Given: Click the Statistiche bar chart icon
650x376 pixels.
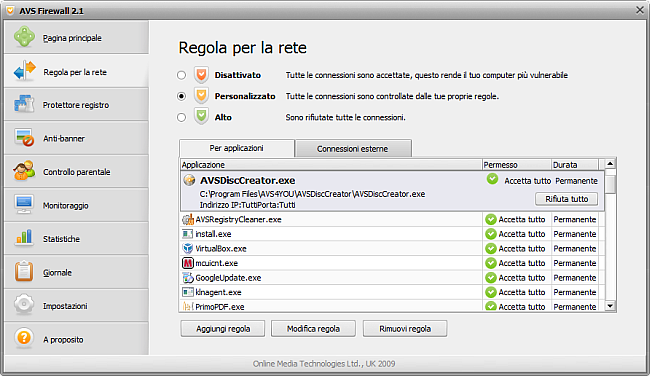Looking at the screenshot, I should (x=24, y=238).
